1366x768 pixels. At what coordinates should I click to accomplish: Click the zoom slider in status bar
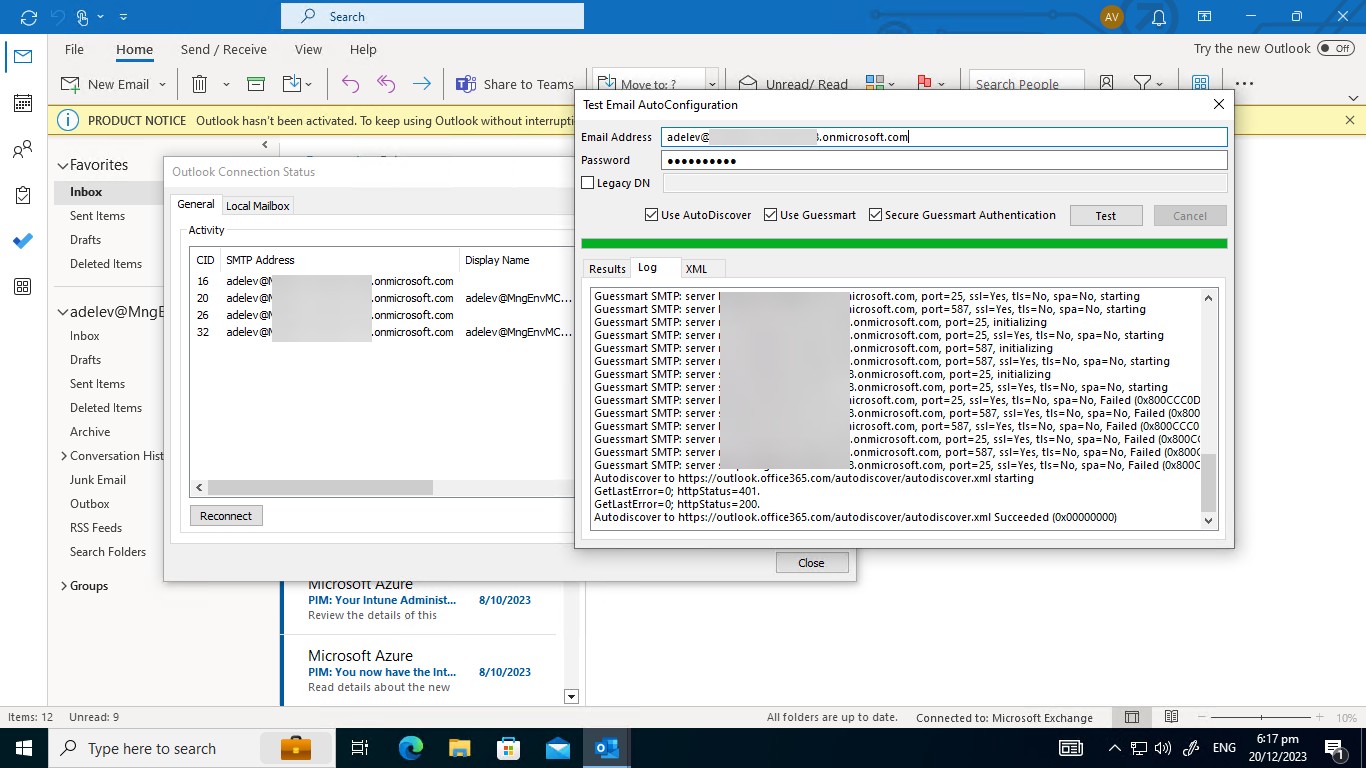1262,718
